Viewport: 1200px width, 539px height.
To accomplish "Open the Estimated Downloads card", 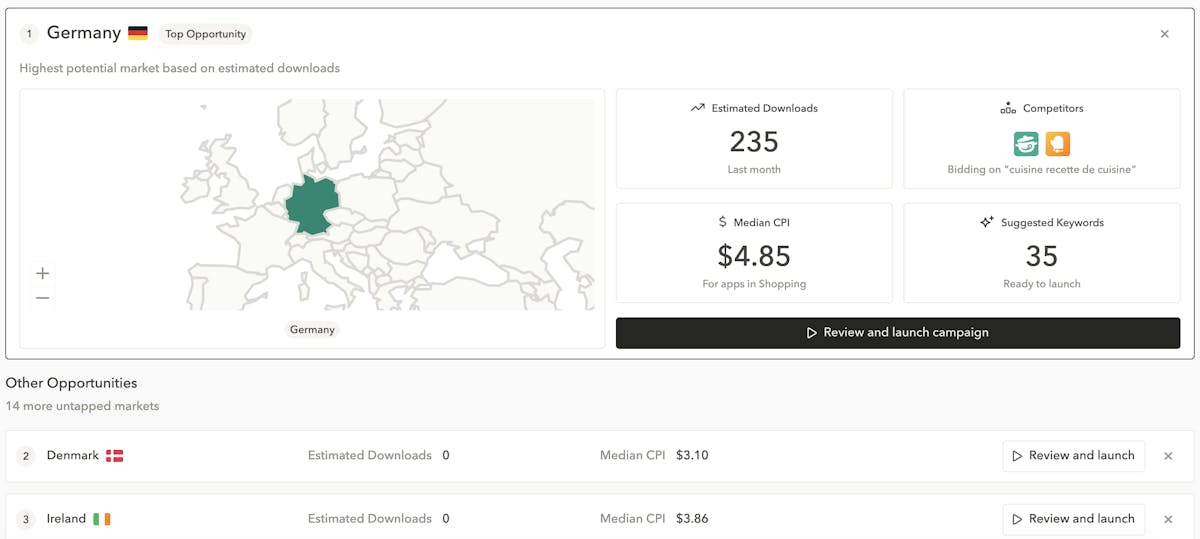I will [754, 139].
